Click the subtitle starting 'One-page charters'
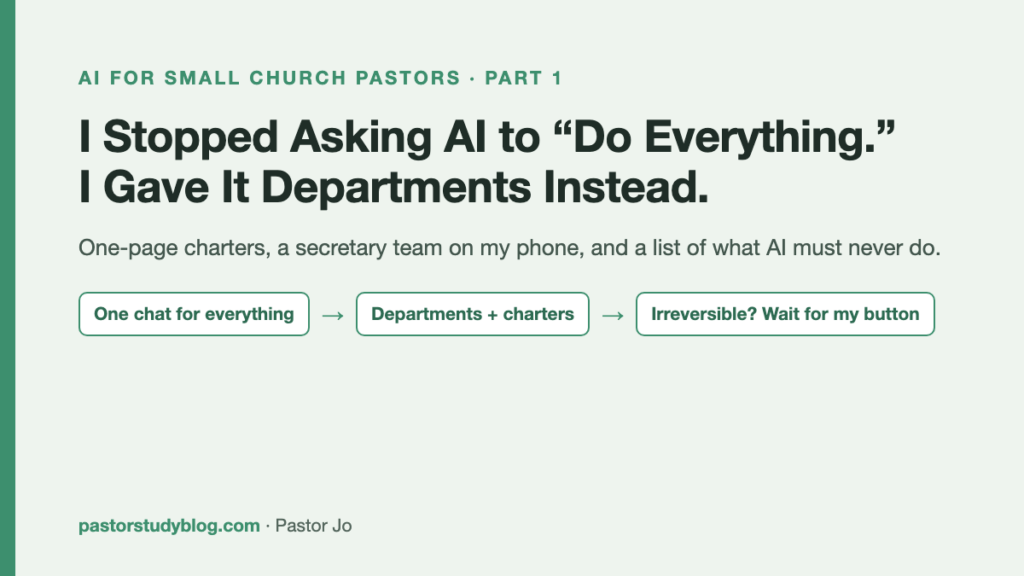The height and width of the screenshot is (576, 1024). [x=509, y=248]
